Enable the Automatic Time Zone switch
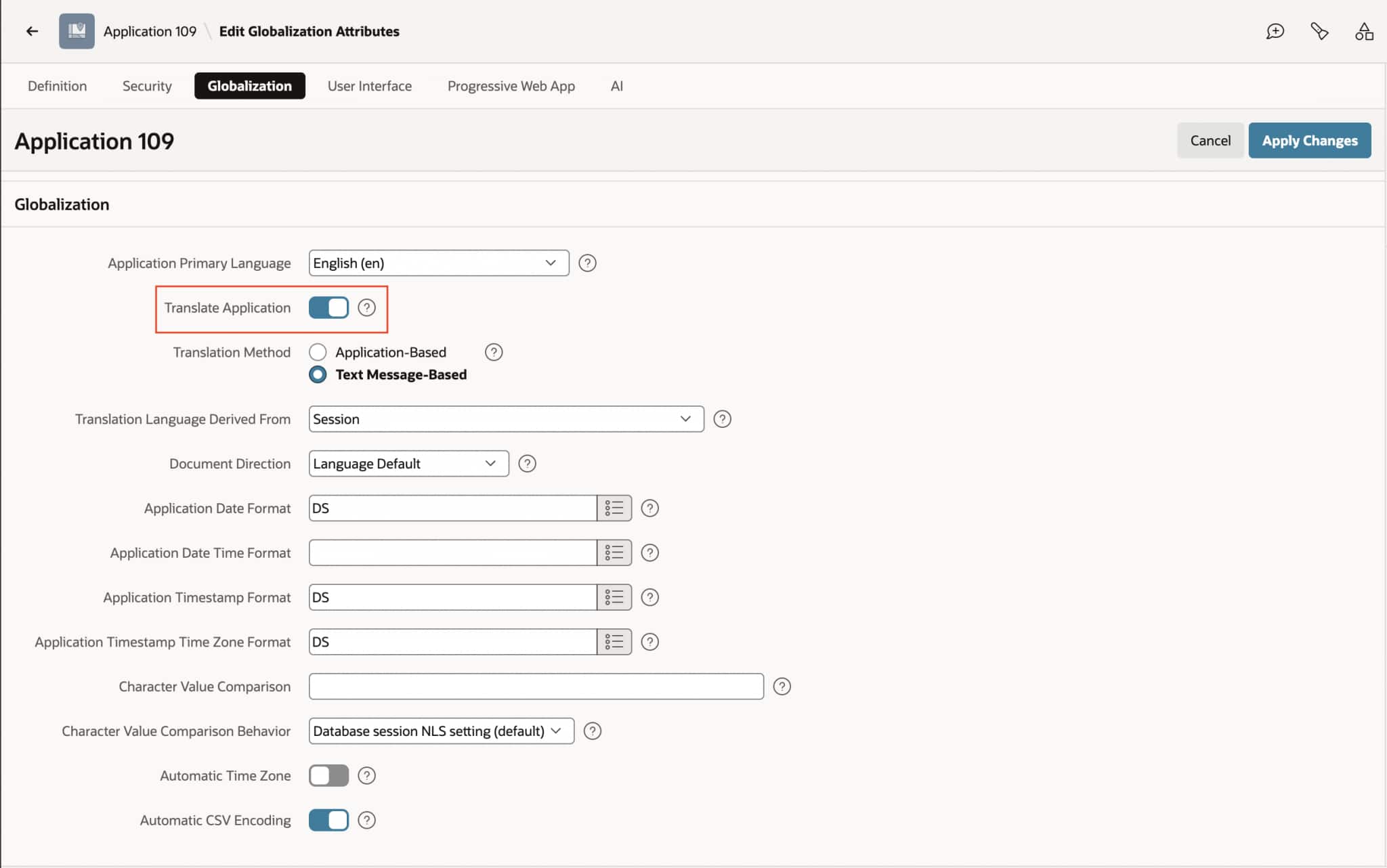The image size is (1387, 868). point(328,775)
